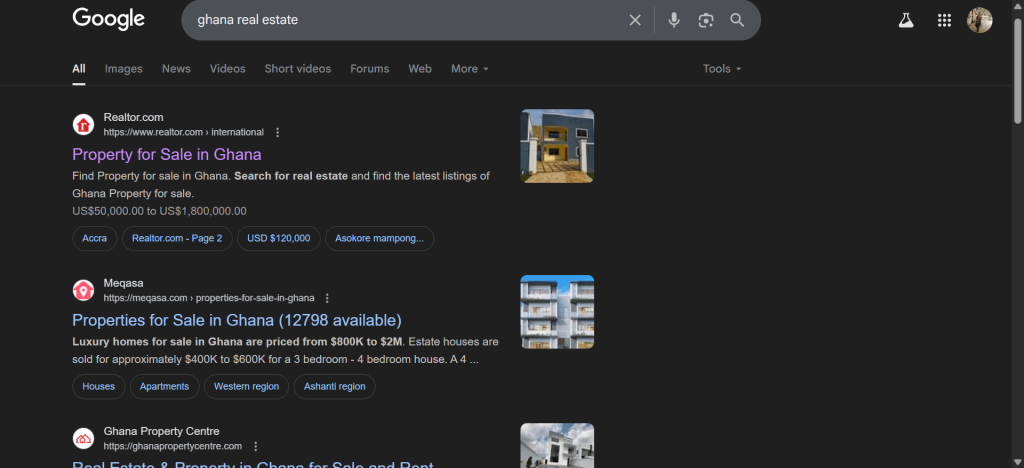Click the Meqasa favicon
The width and height of the screenshot is (1024, 468).
pos(84,290)
